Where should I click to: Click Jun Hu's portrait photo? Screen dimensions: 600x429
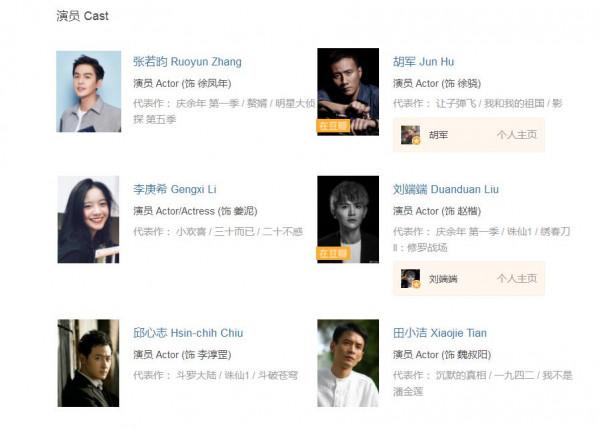pyautogui.click(x=348, y=92)
